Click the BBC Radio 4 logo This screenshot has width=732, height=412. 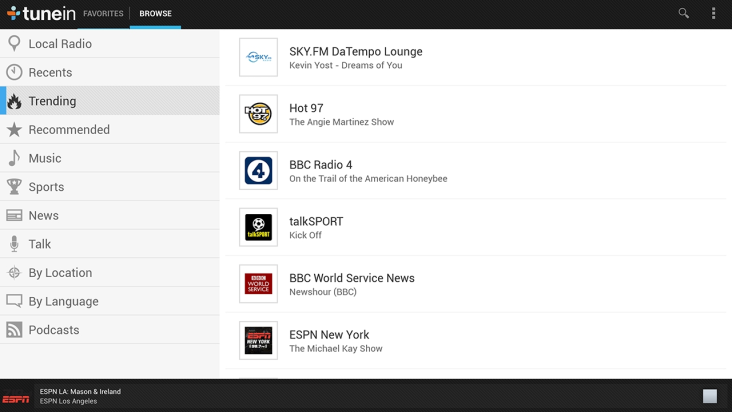tap(259, 170)
